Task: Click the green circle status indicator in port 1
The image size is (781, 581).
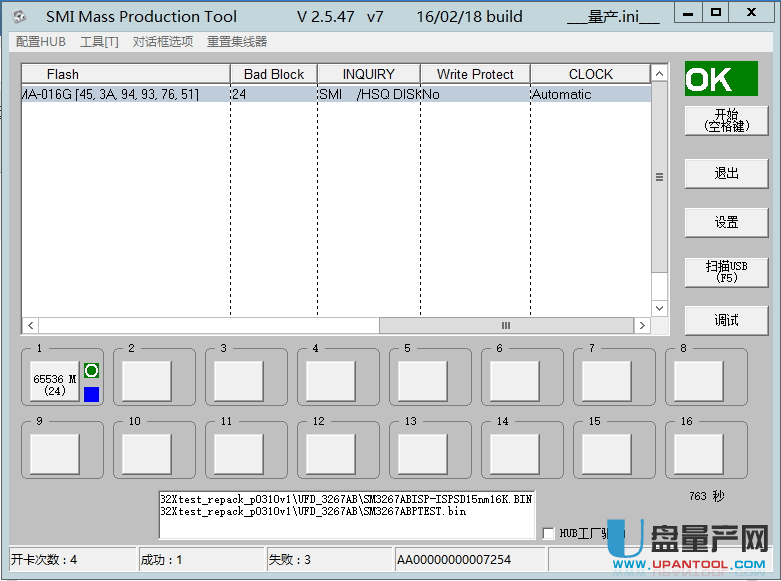Action: pos(92,371)
